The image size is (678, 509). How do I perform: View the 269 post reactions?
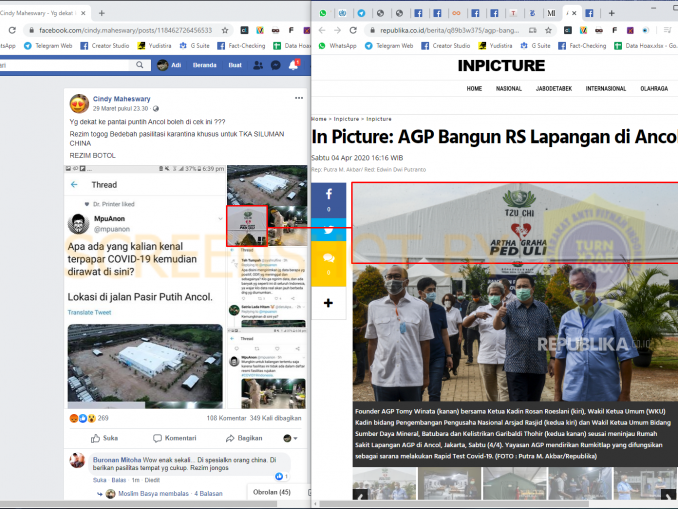89,418
